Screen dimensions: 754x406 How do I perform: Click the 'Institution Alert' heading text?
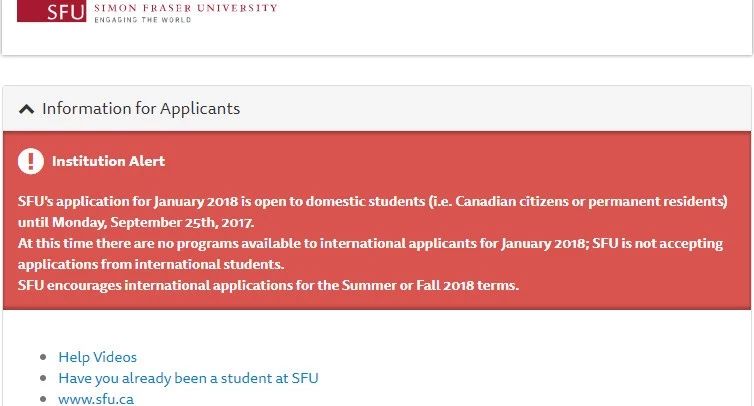pyautogui.click(x=108, y=161)
